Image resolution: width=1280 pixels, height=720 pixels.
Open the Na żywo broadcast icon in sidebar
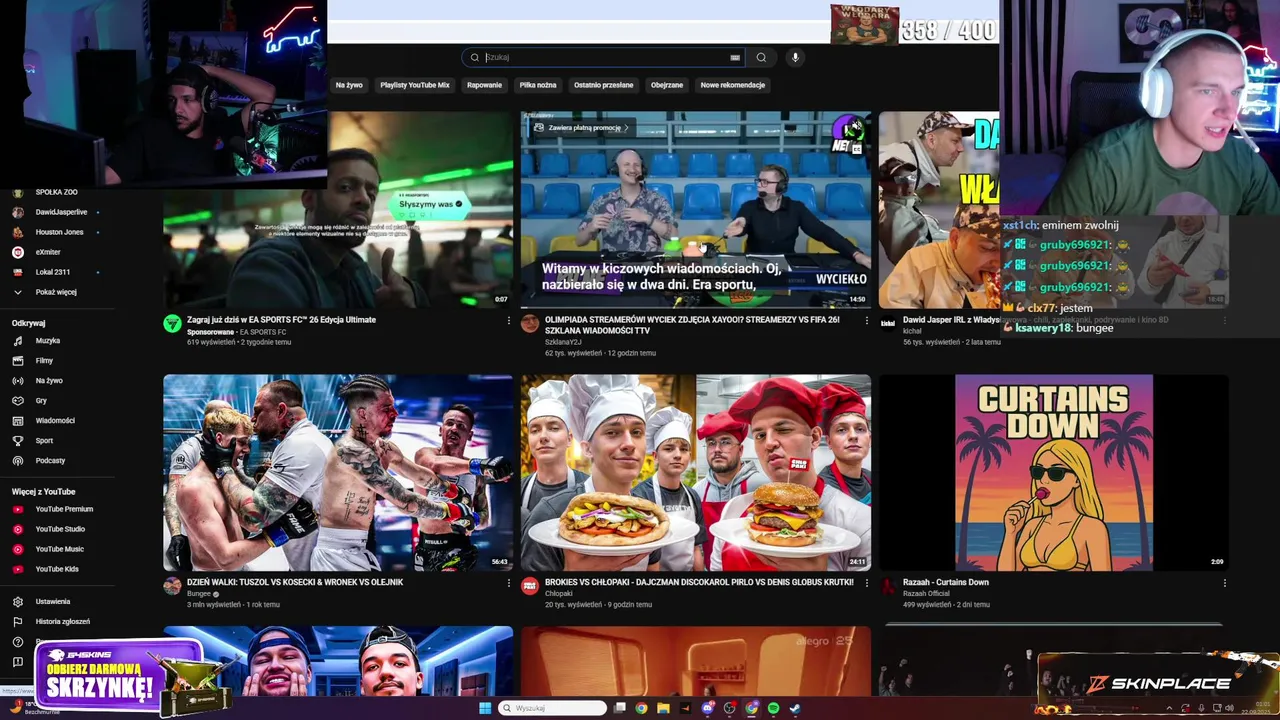click(x=17, y=380)
